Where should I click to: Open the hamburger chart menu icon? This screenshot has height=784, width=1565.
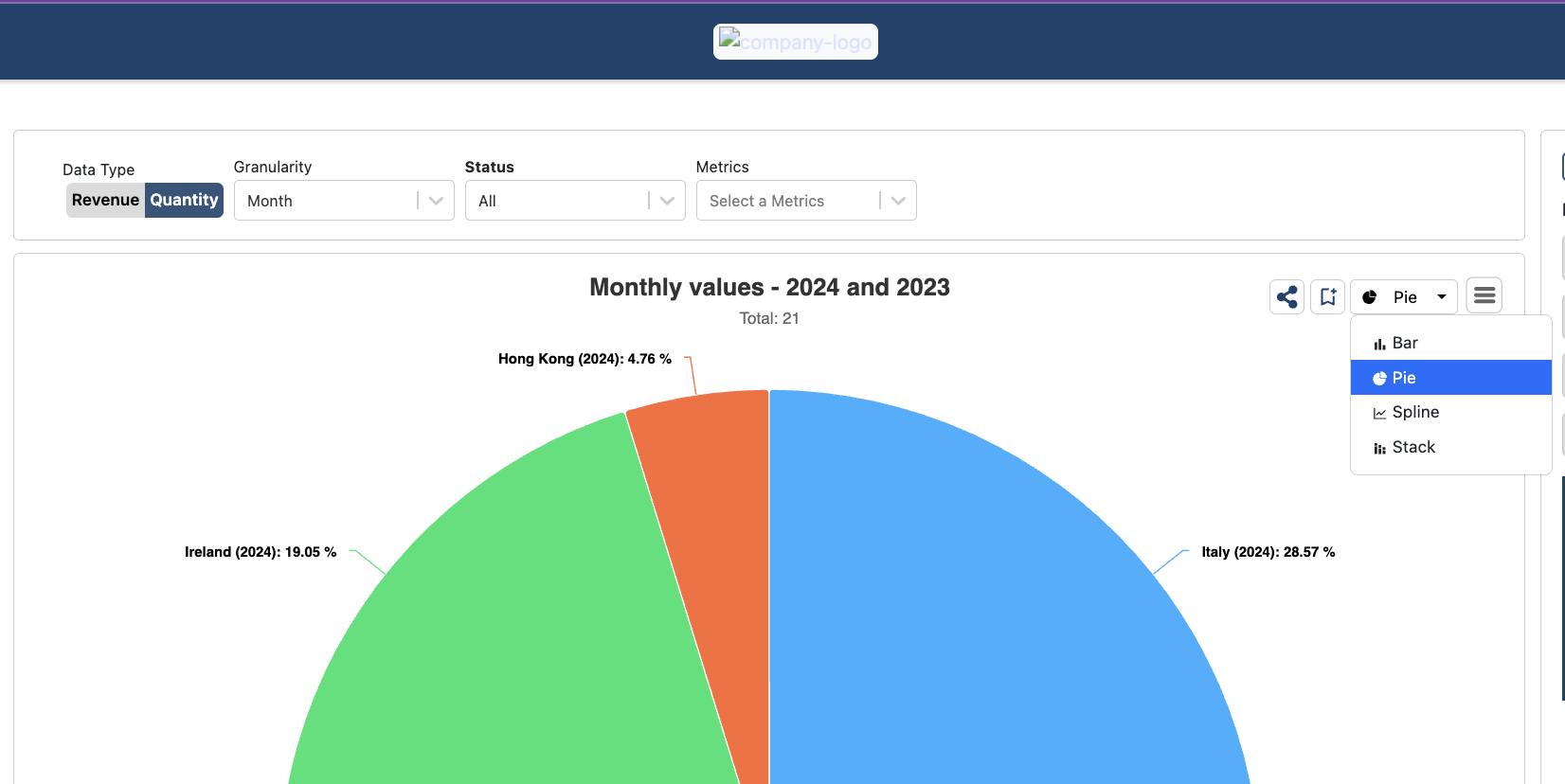1484,295
